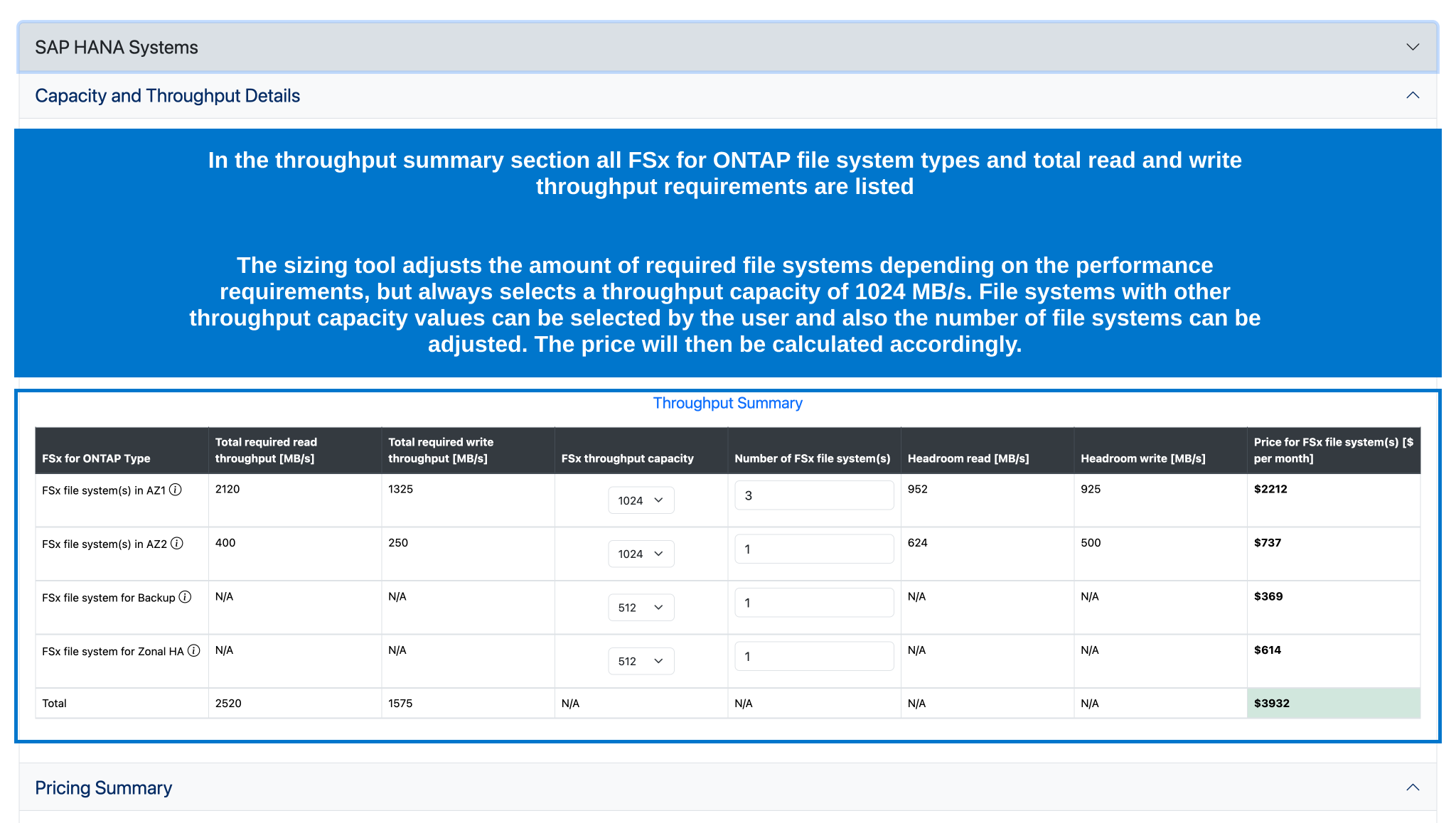Open throughput capacity dropdown for Backup row

pos(641,608)
